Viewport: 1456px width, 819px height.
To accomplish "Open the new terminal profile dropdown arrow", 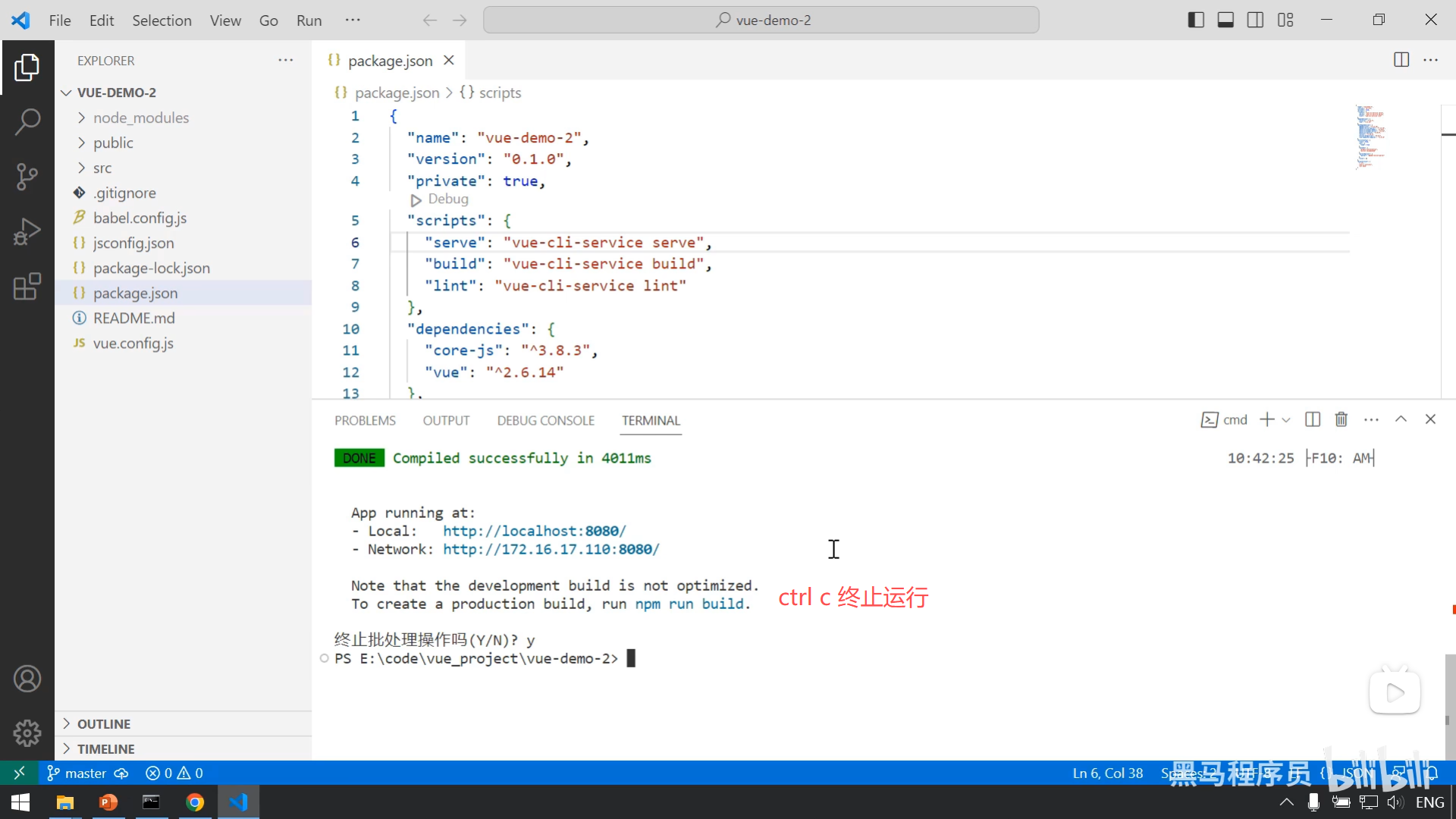I will pos(1286,420).
